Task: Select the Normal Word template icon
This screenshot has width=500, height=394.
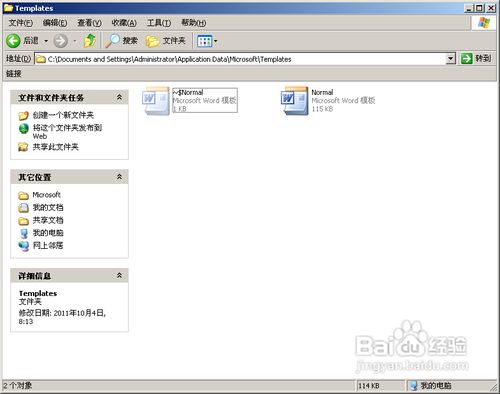Action: (295, 101)
